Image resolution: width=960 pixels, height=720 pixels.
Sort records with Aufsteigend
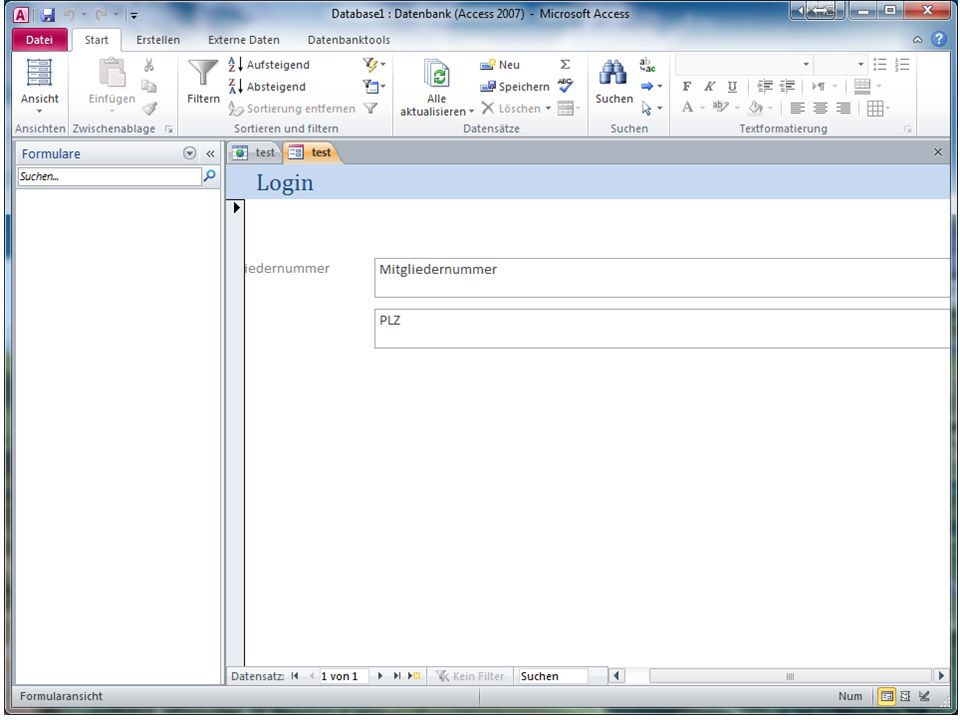269,64
